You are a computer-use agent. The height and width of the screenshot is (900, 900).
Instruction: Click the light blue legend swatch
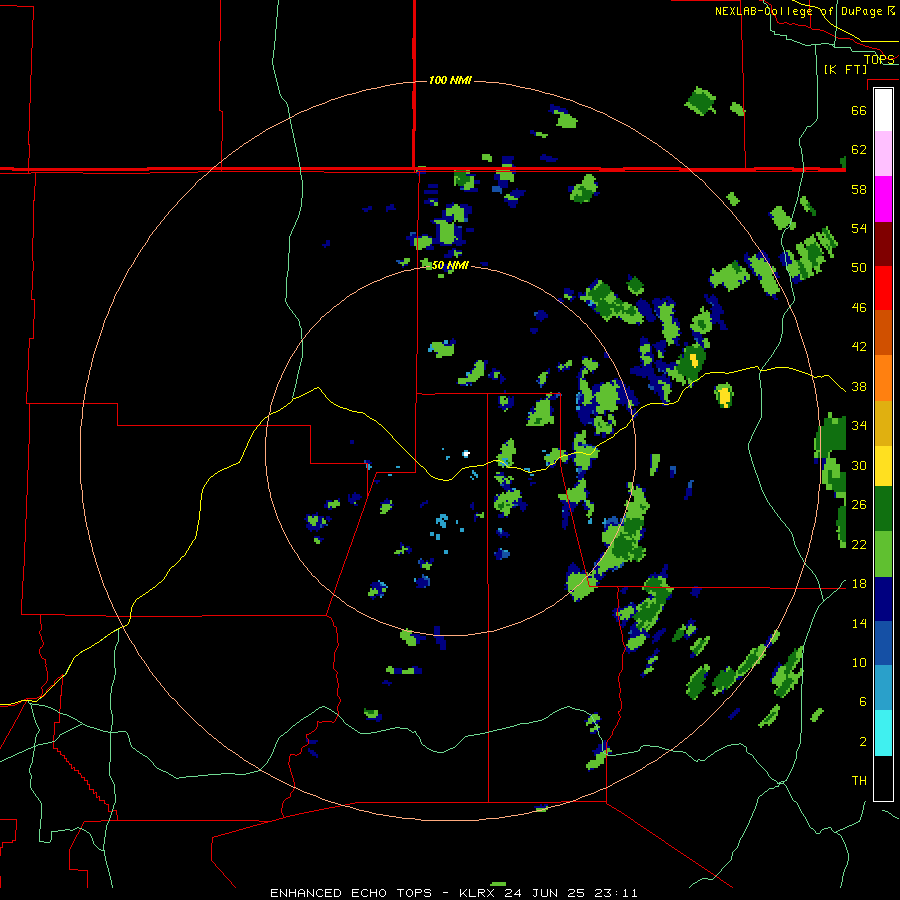pyautogui.click(x=883, y=687)
